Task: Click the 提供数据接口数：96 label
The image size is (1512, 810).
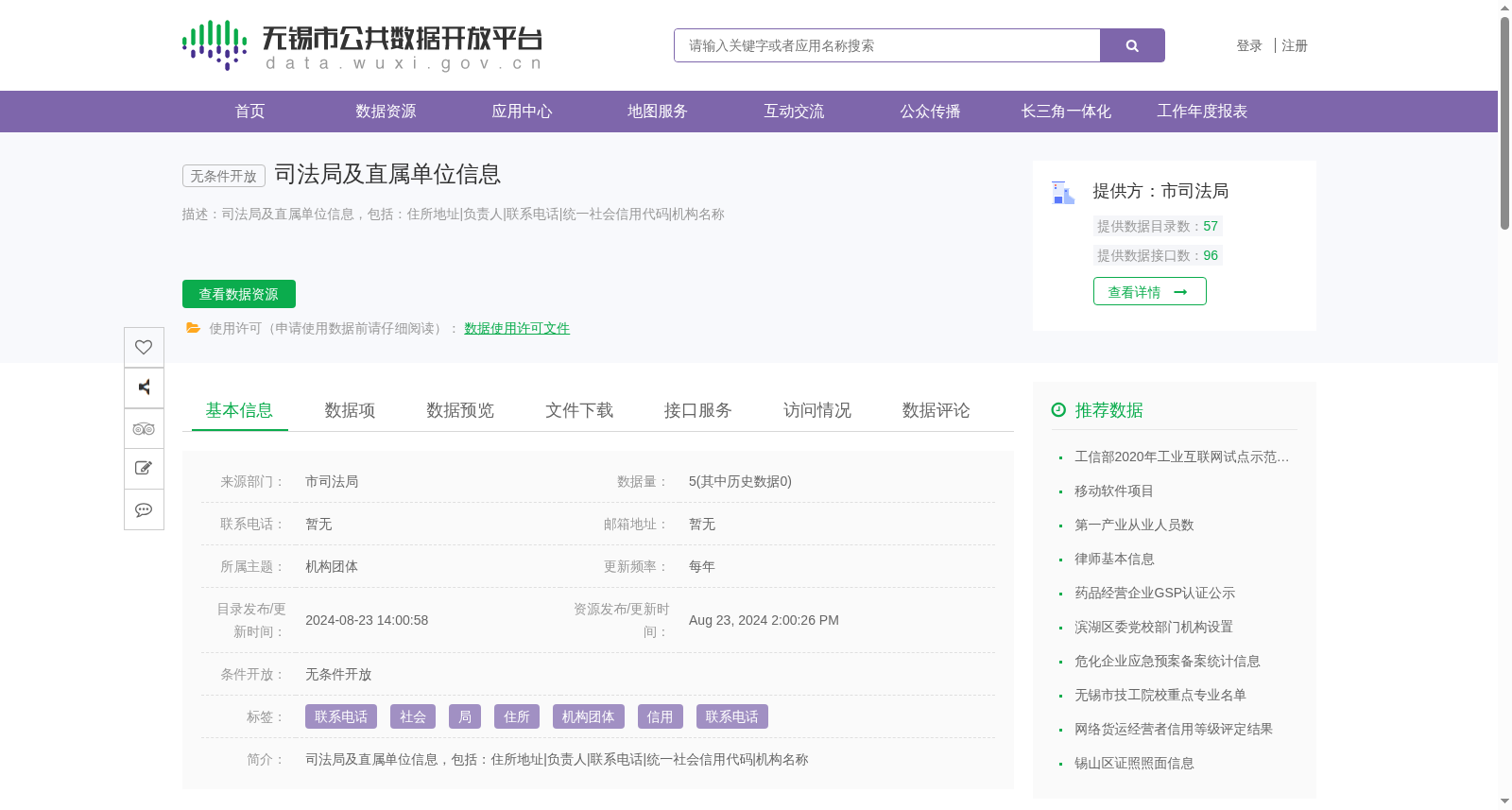Action: (1158, 255)
